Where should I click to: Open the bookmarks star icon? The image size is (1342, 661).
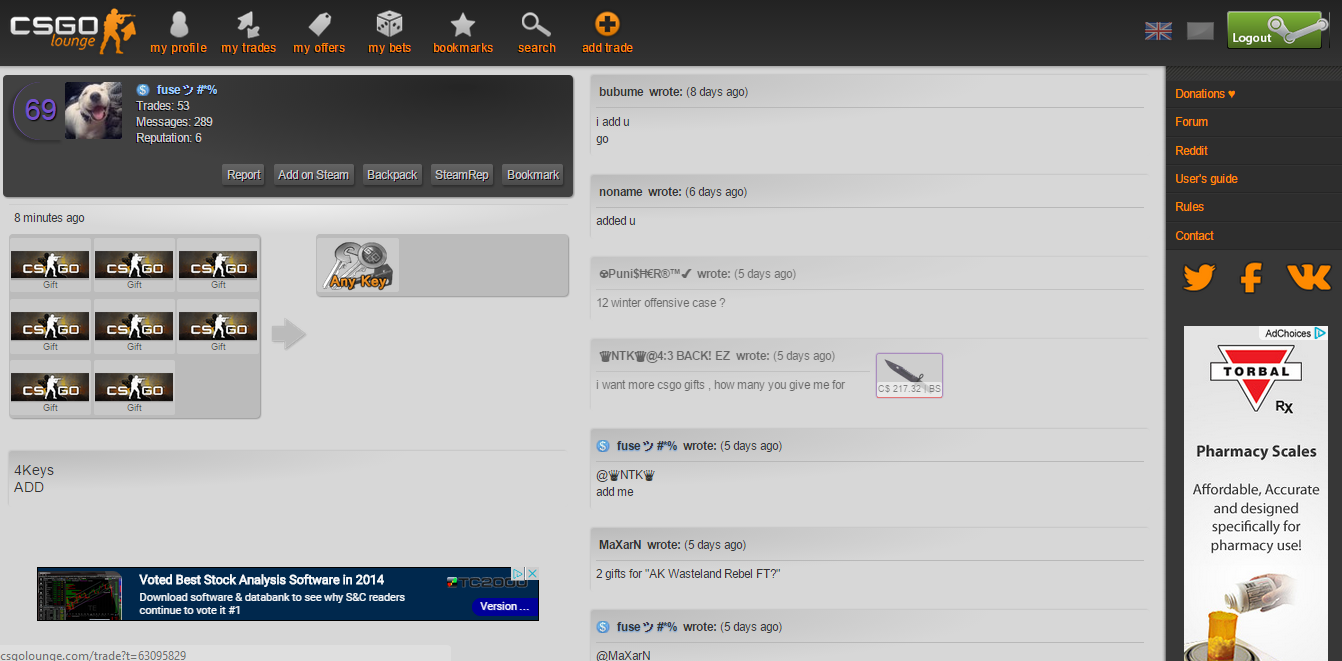[x=462, y=25]
